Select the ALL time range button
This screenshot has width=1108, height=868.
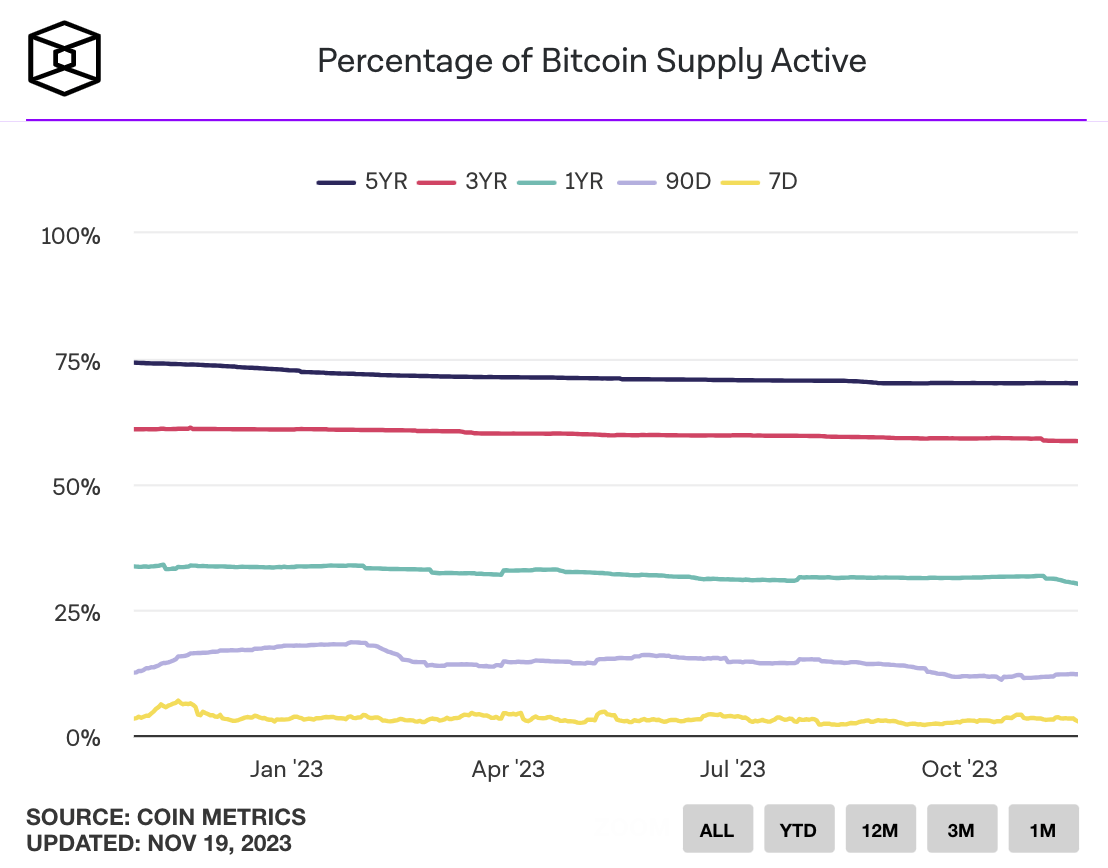pyautogui.click(x=716, y=830)
